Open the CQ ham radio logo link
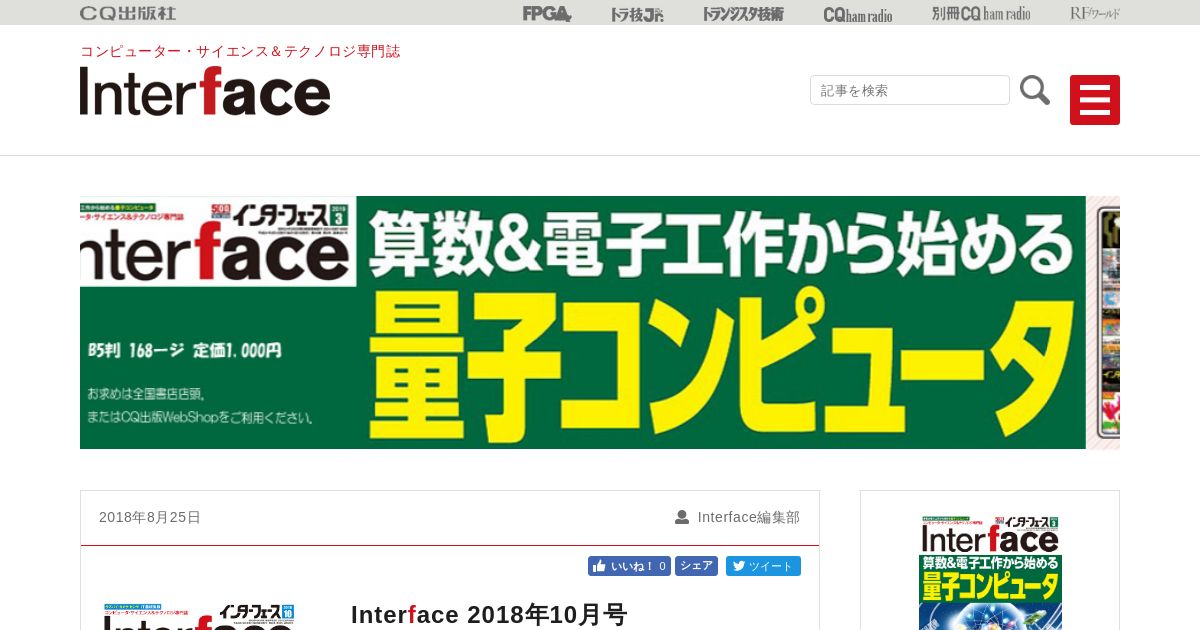 pos(858,14)
